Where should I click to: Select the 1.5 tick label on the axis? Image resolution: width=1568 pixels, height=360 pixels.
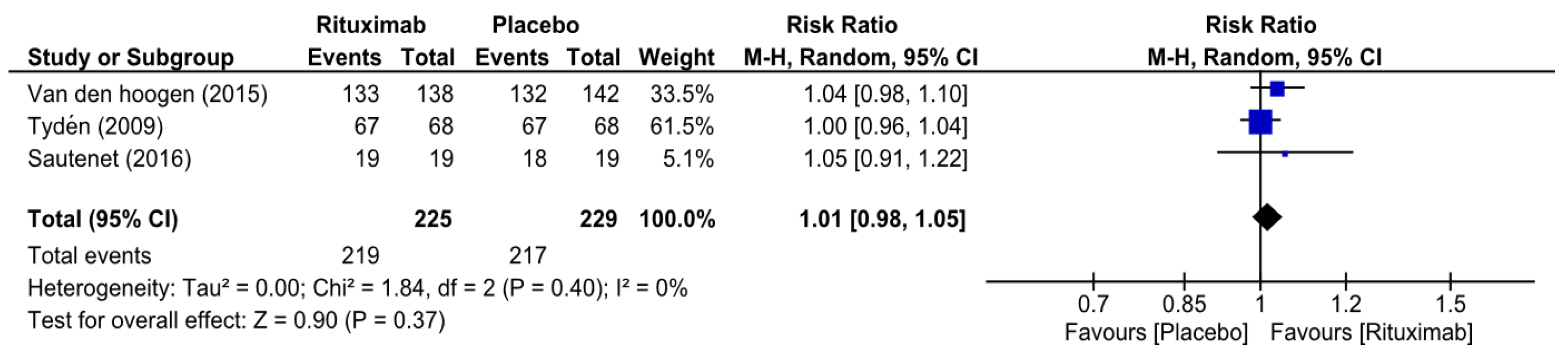pyautogui.click(x=1450, y=303)
